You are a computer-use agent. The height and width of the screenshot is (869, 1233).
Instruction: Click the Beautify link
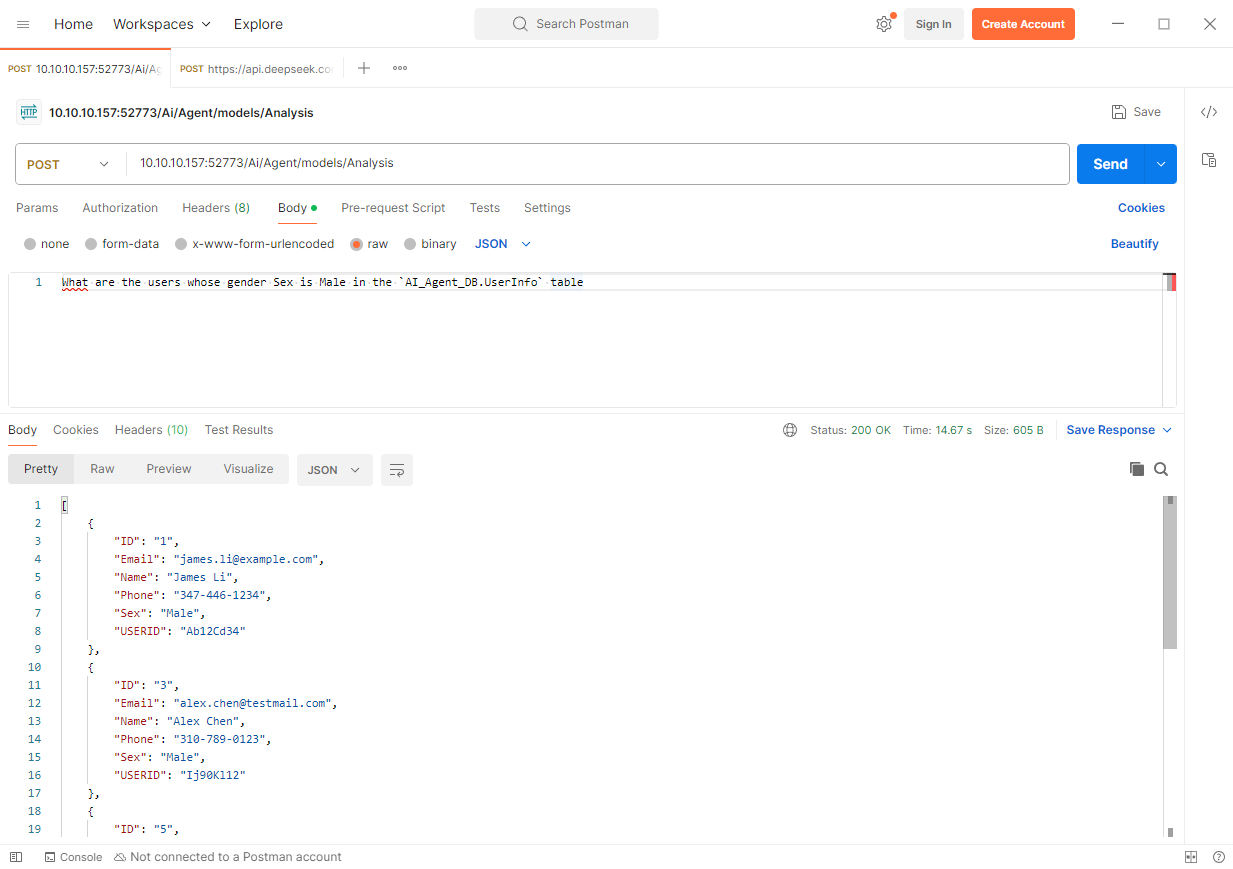(1134, 244)
